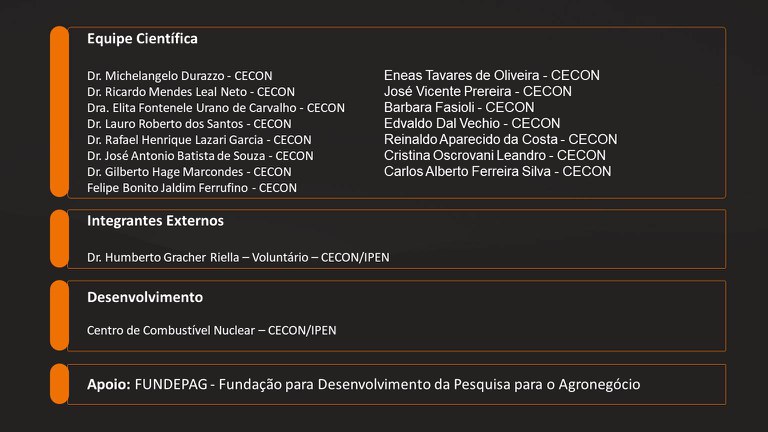Select Dra. Elita Fontenele Urano de Carvalho
This screenshot has height=432, width=768.
click(215, 108)
